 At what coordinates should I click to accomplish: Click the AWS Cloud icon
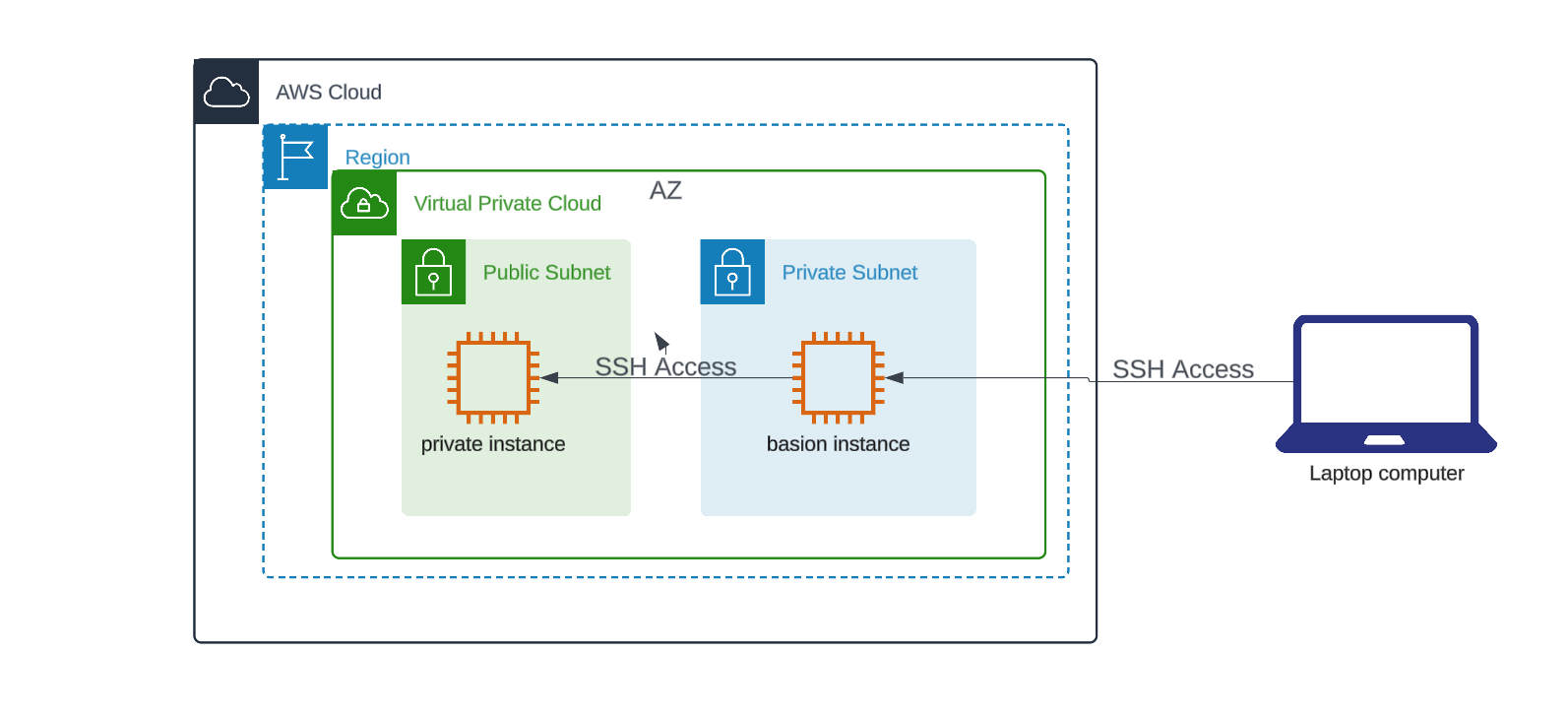pos(226,92)
